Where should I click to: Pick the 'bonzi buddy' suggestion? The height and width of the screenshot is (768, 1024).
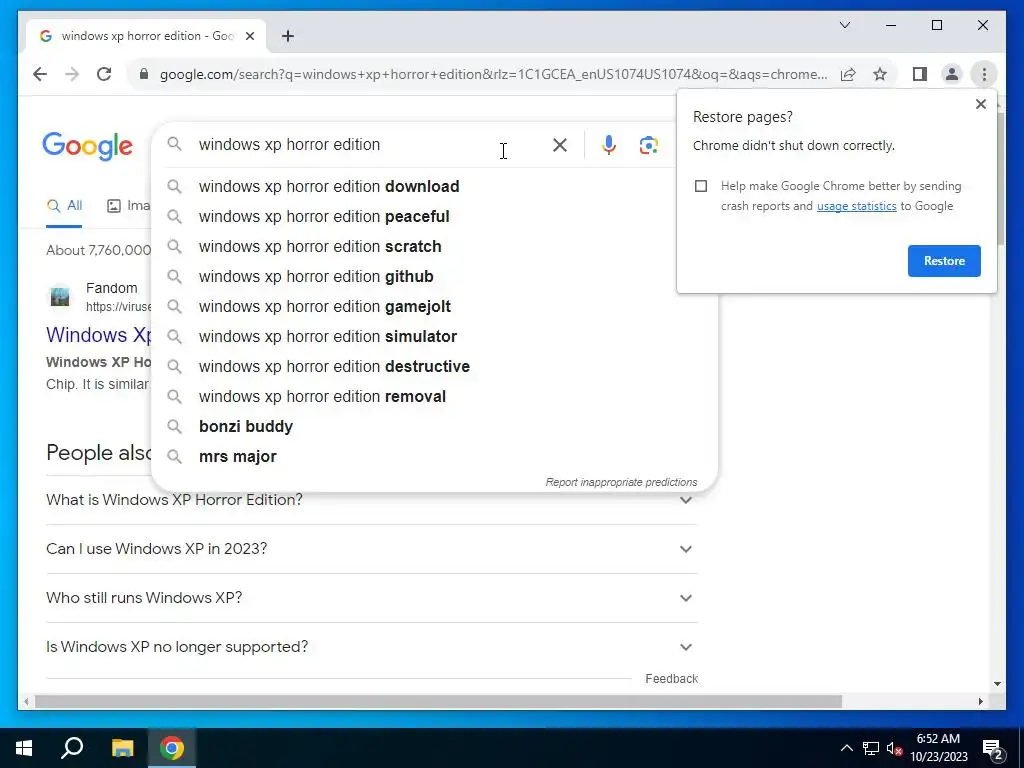[x=434, y=426]
